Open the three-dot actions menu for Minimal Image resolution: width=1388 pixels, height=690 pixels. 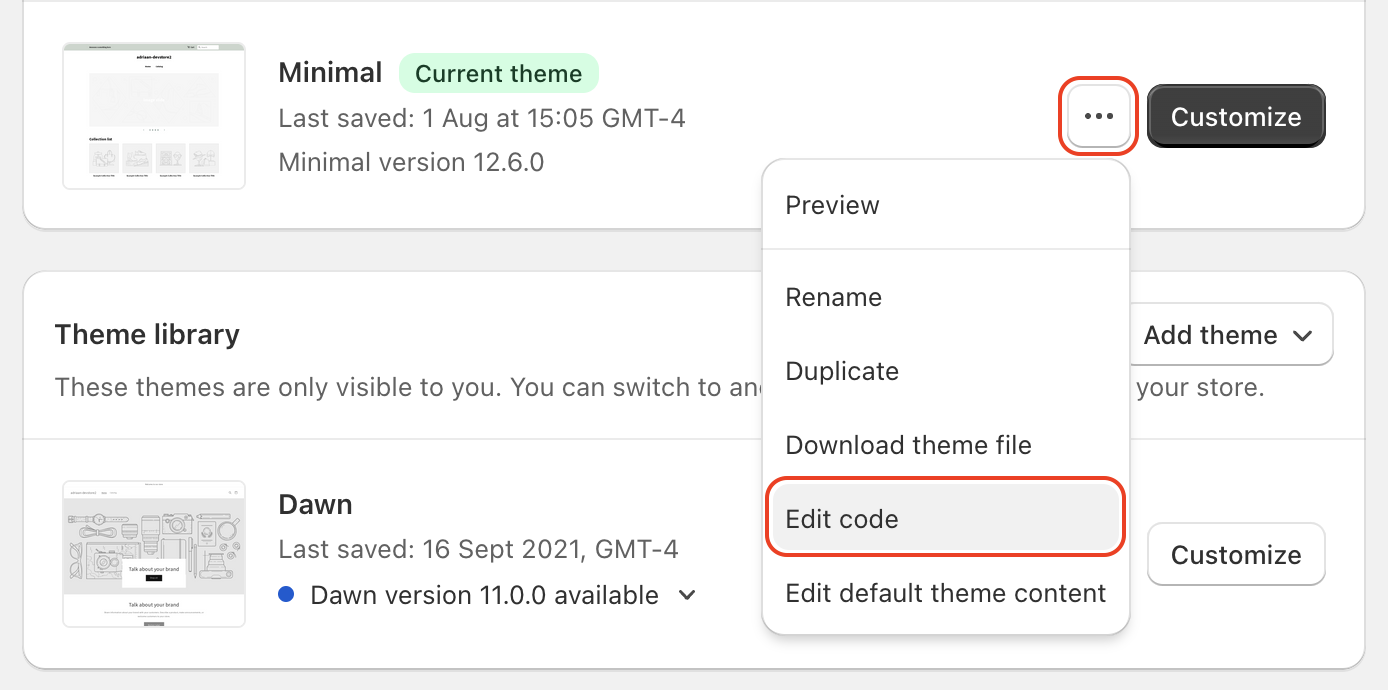pos(1097,116)
